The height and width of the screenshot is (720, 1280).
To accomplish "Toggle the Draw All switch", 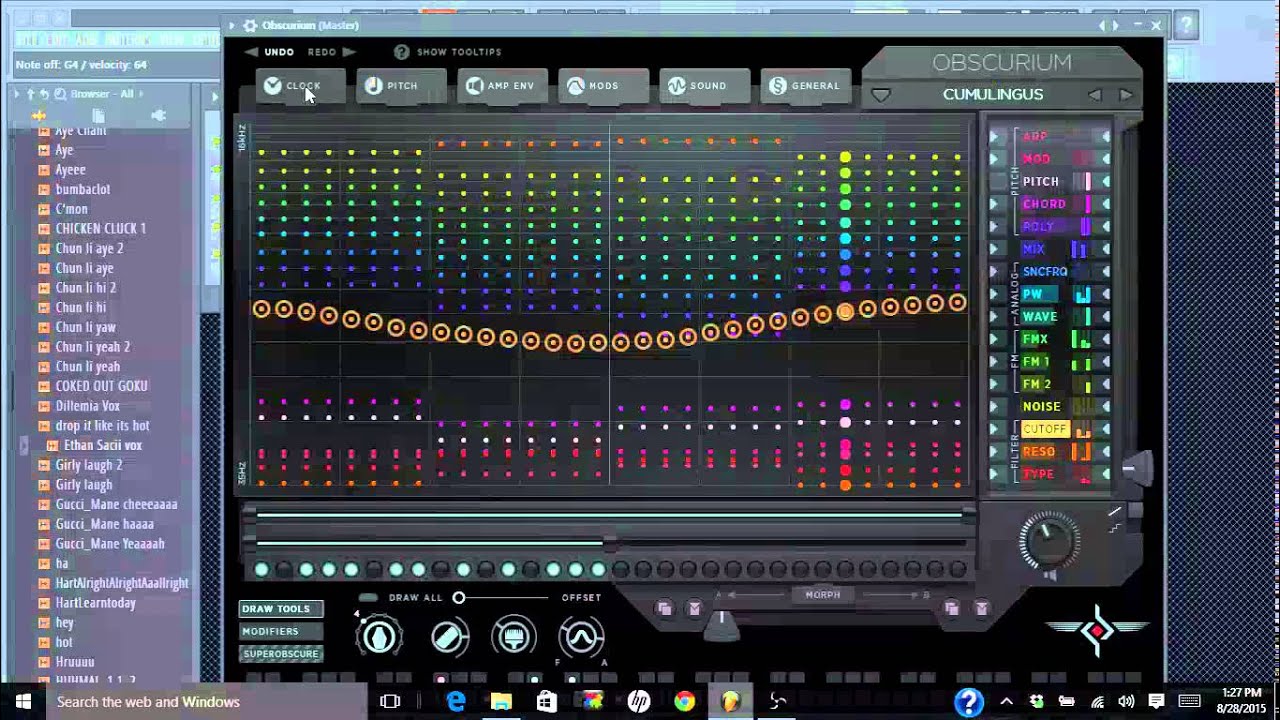I will (x=368, y=598).
